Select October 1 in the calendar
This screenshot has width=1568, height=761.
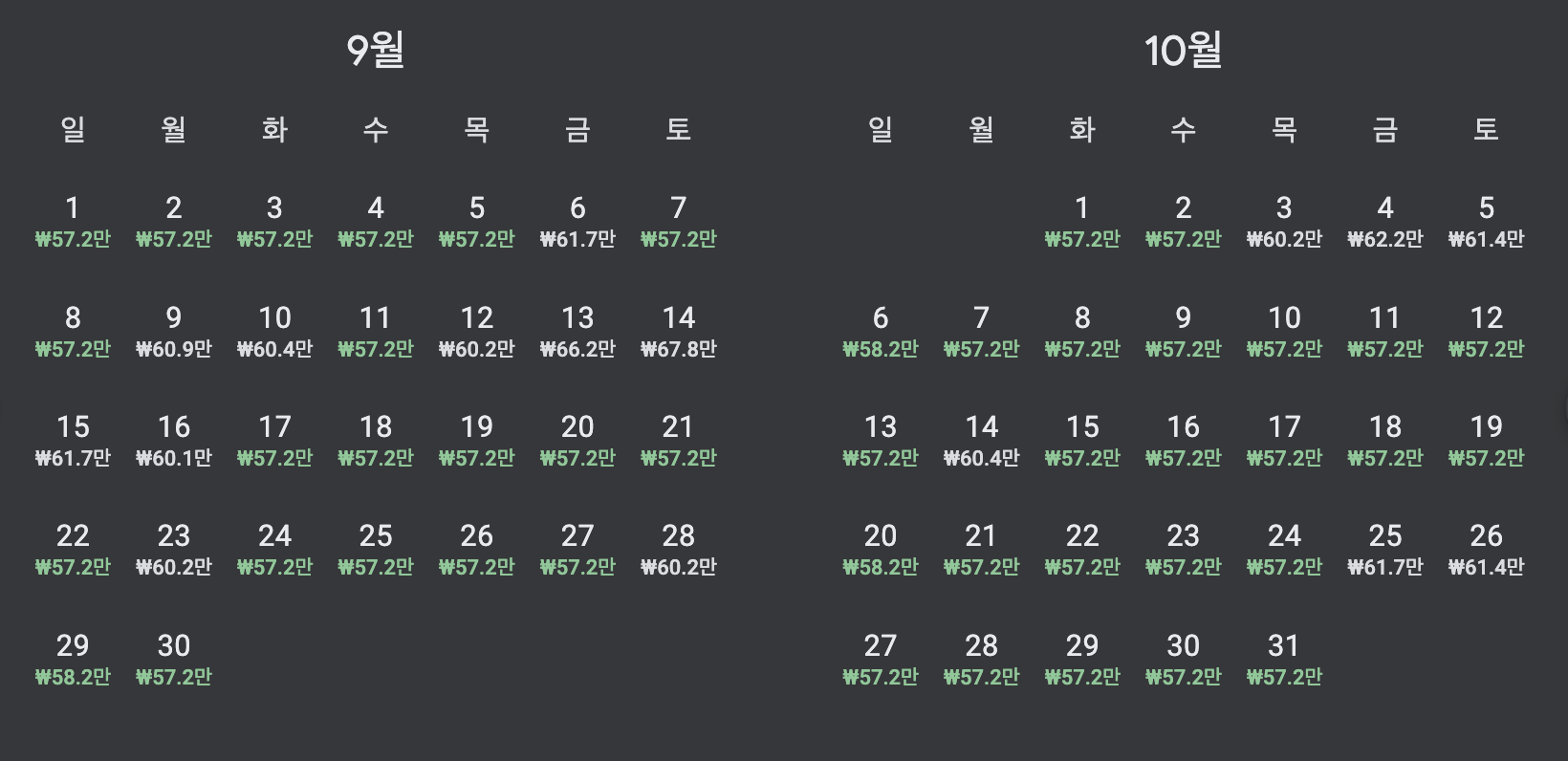(1082, 220)
